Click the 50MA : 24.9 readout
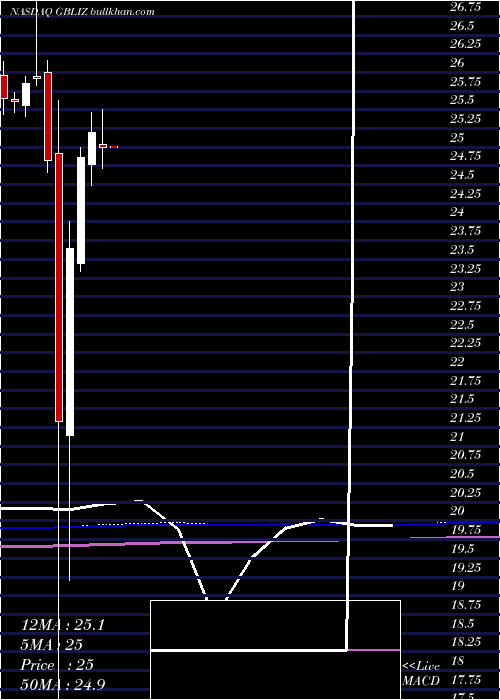Image resolution: width=500 pixels, height=700 pixels. coord(63,684)
